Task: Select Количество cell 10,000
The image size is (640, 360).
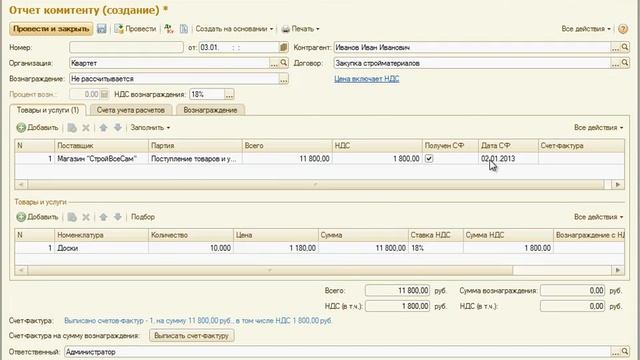Action: point(191,248)
